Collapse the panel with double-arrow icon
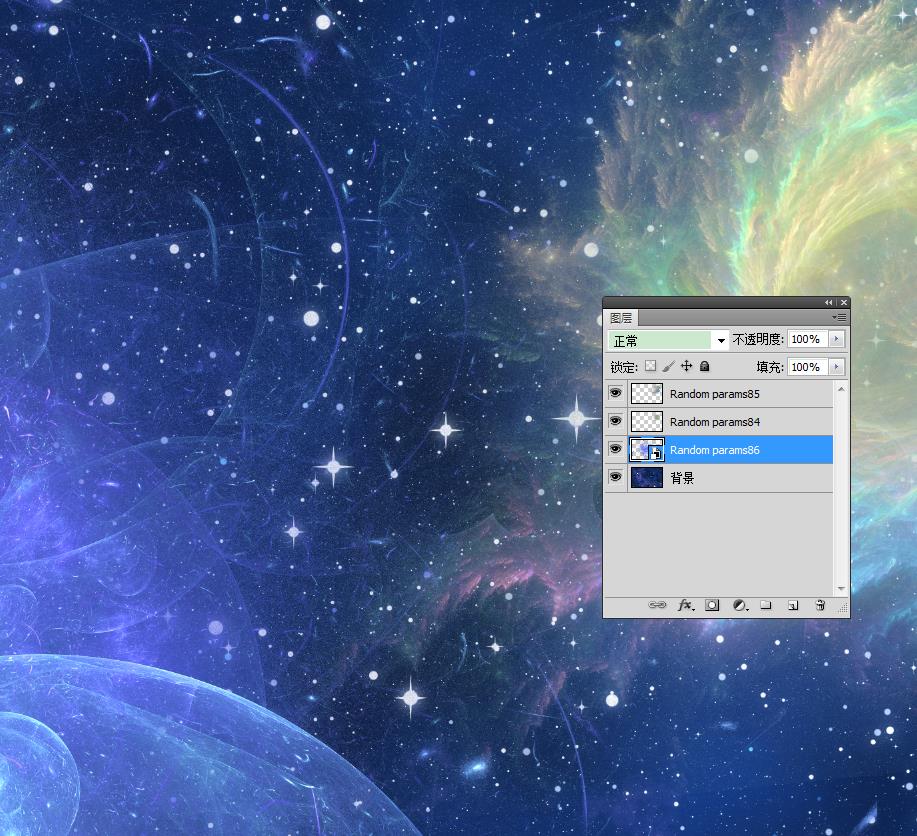917x836 pixels. click(828, 302)
